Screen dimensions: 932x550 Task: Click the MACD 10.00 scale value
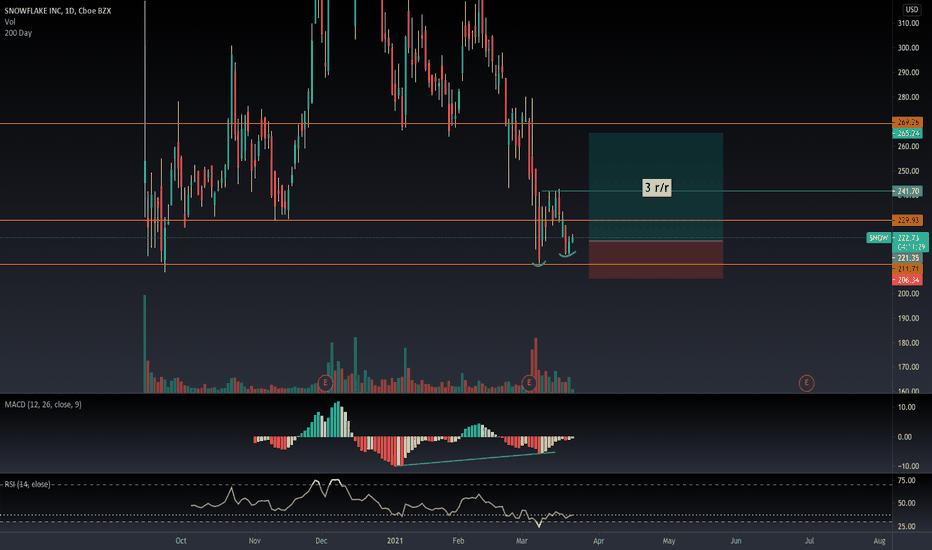coord(906,407)
